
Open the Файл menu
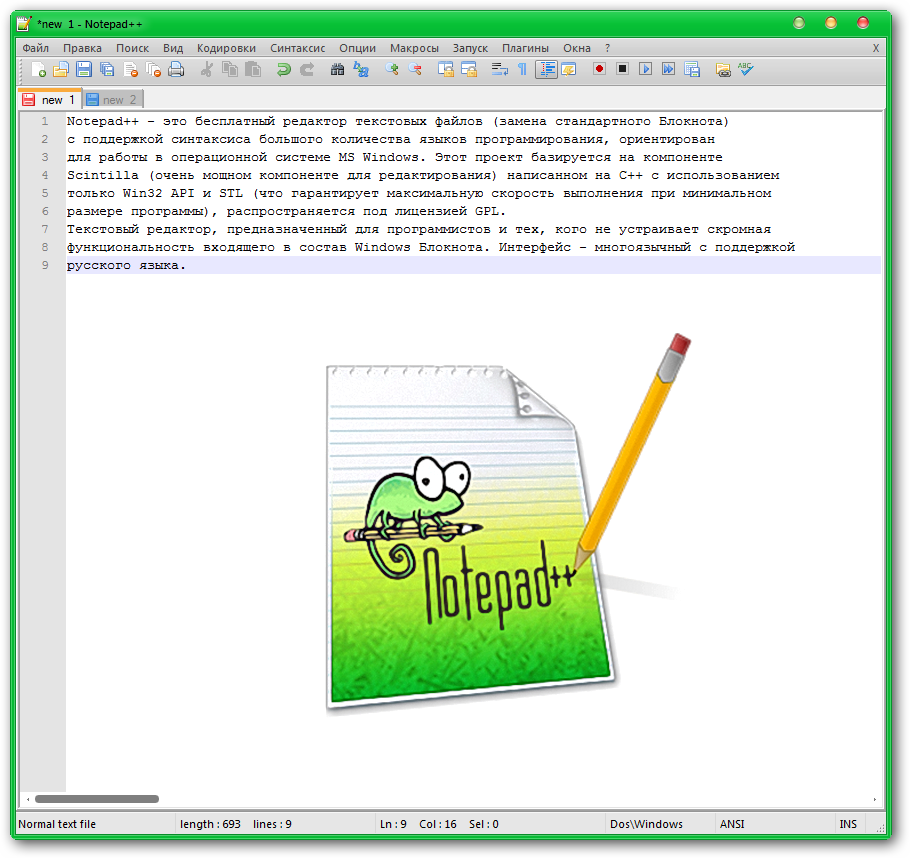(x=36, y=48)
